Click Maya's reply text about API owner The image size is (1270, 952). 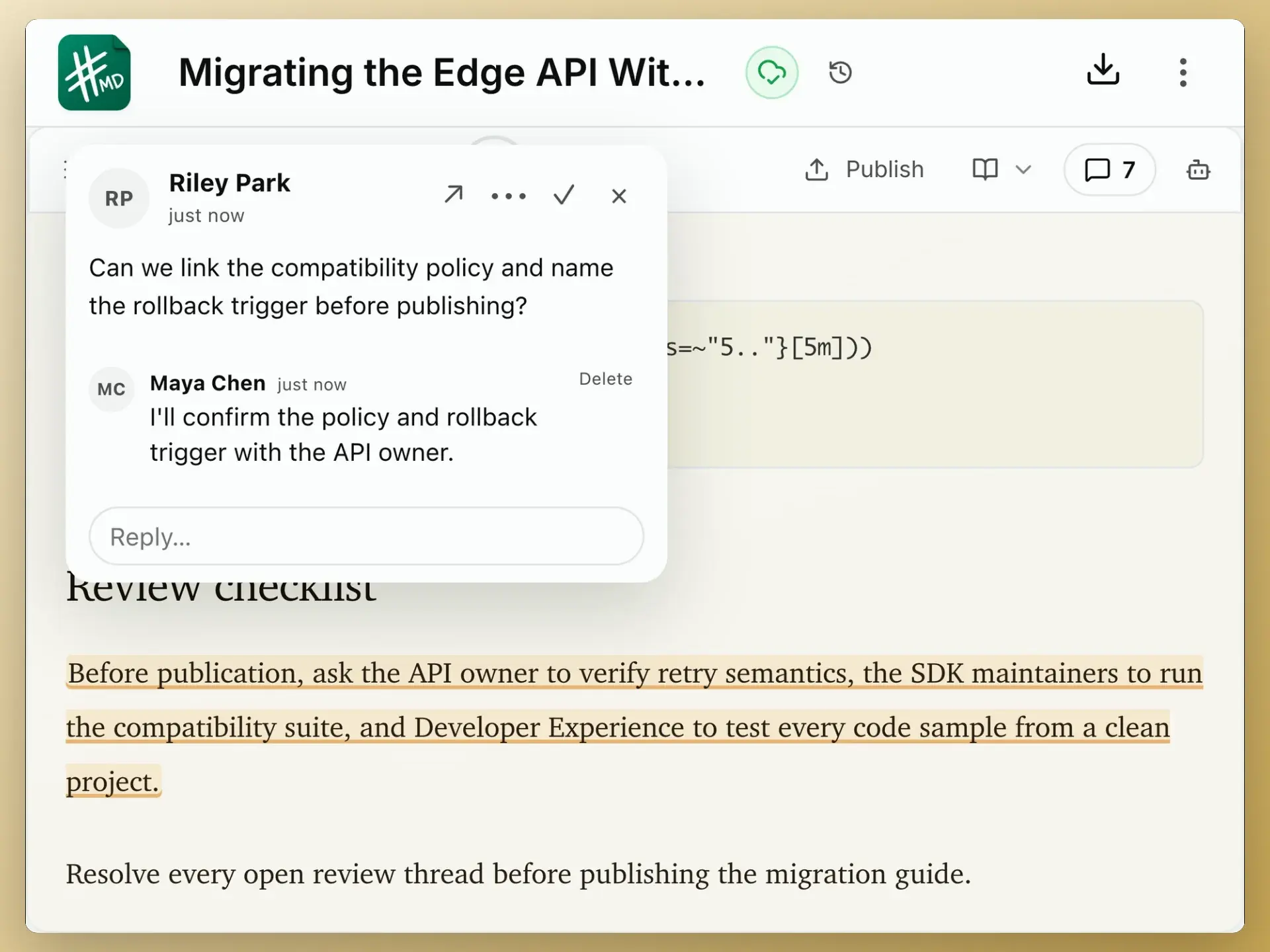coord(343,435)
